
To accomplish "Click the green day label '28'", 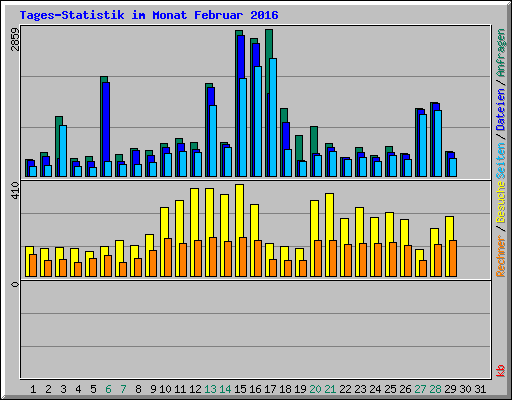I will 435,389.
